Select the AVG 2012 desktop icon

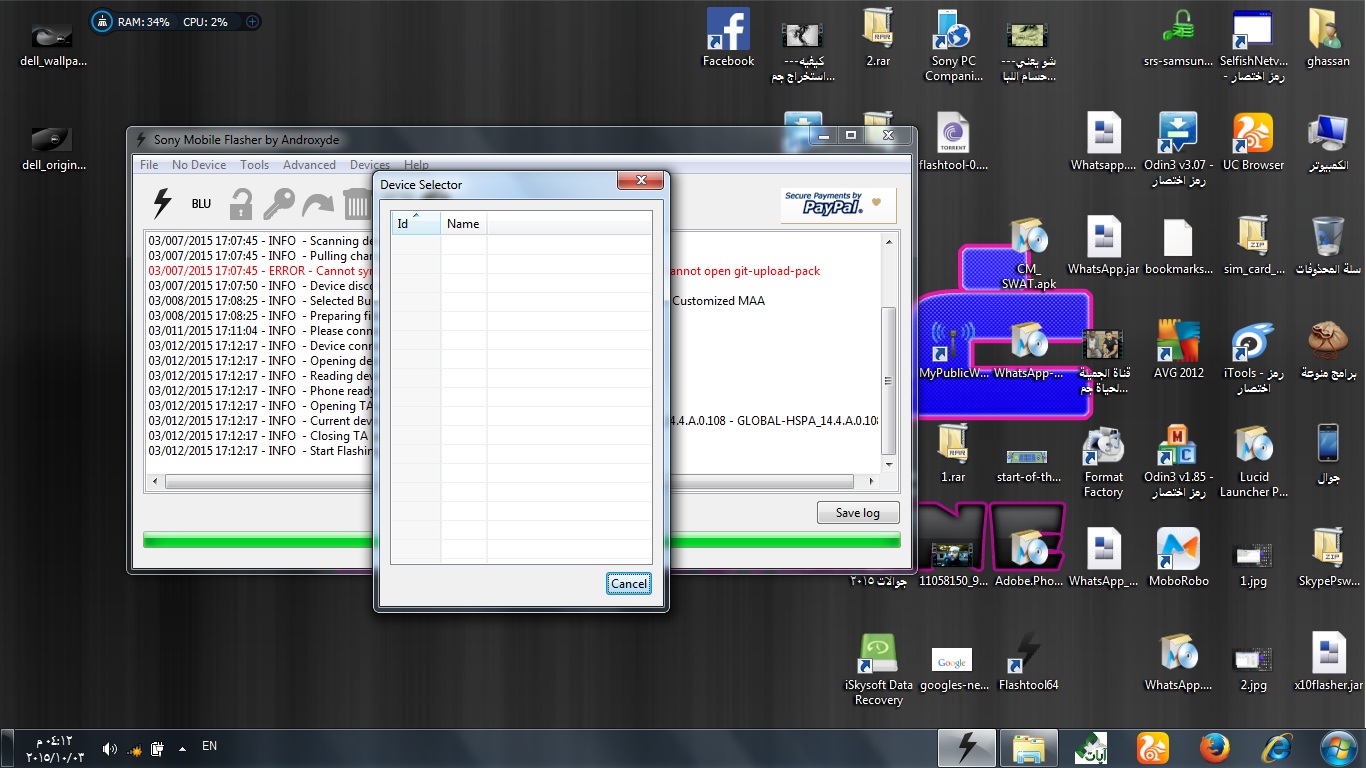[1178, 351]
